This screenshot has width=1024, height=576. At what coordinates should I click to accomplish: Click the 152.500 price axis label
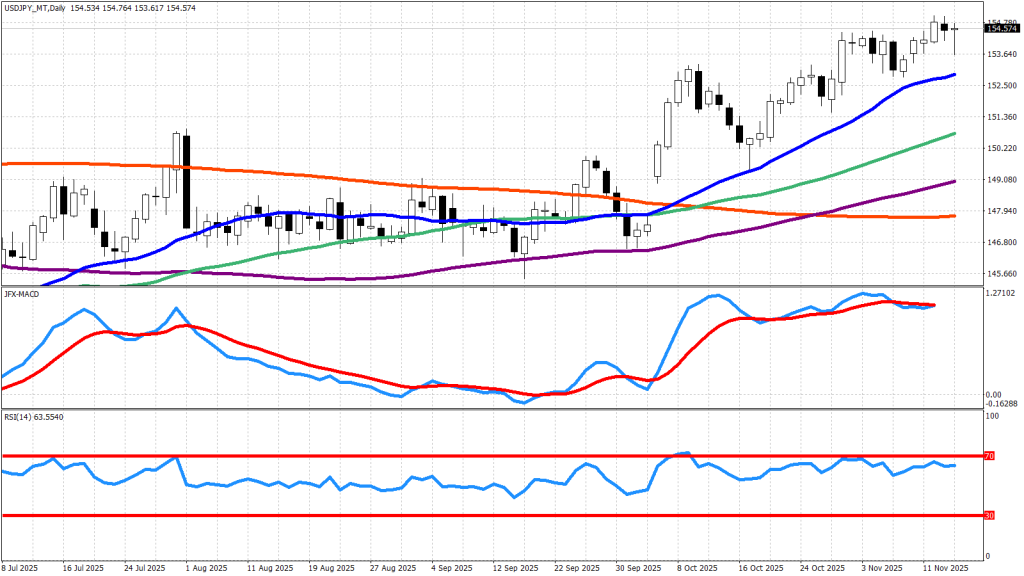point(1001,85)
